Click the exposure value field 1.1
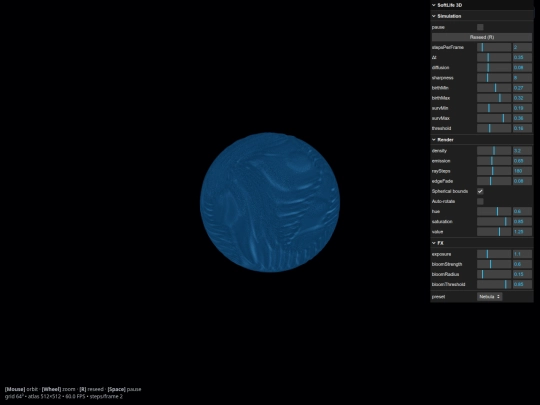540x405 pixels. (x=522, y=254)
